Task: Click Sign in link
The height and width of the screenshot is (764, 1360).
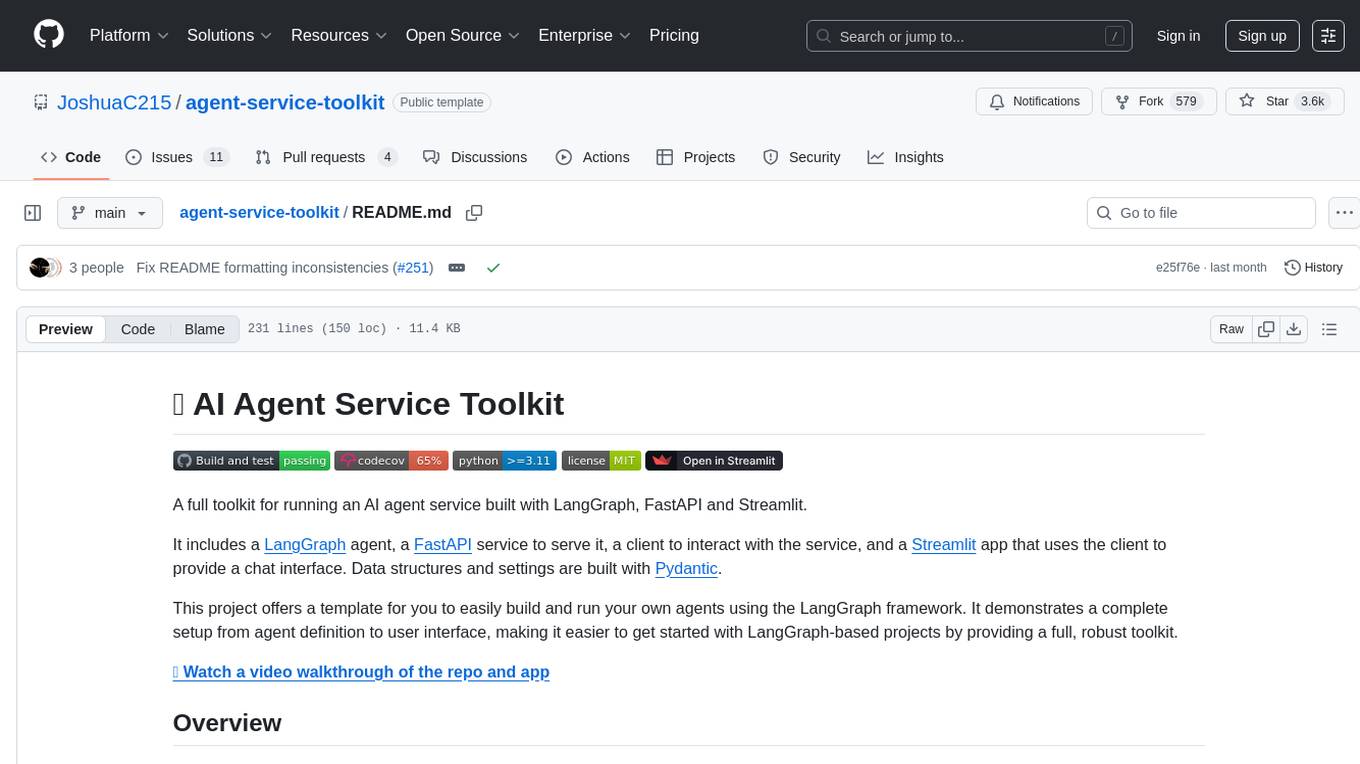Action: click(x=1178, y=36)
